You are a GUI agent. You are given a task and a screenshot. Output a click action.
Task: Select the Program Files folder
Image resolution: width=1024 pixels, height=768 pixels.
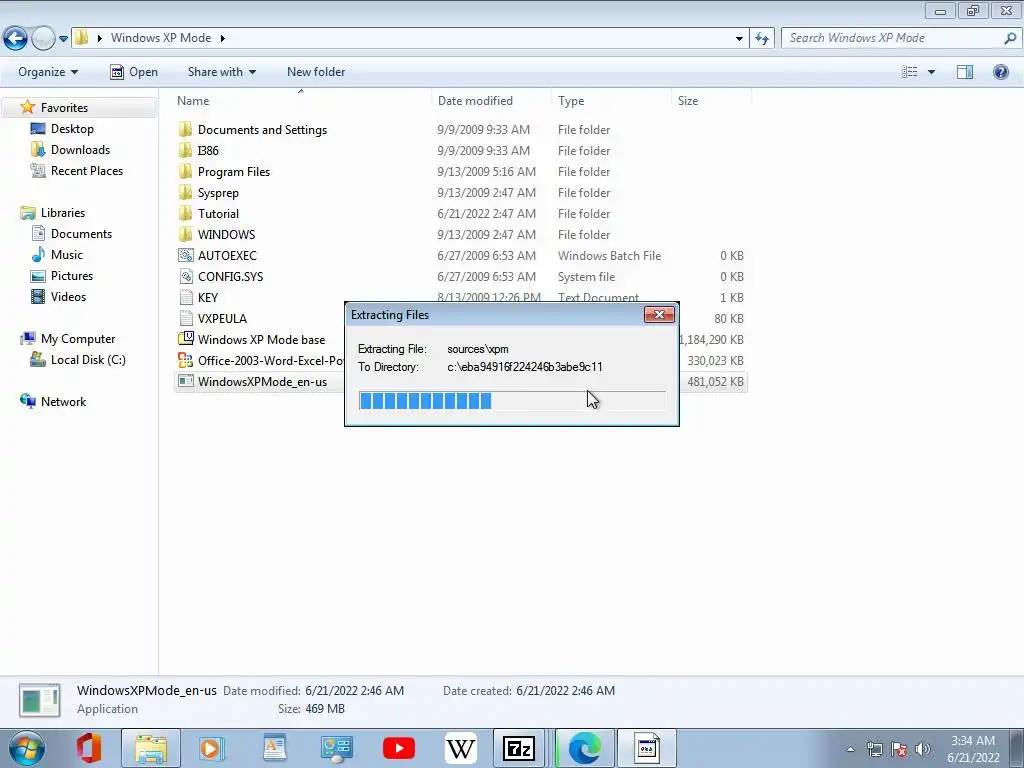[234, 172]
